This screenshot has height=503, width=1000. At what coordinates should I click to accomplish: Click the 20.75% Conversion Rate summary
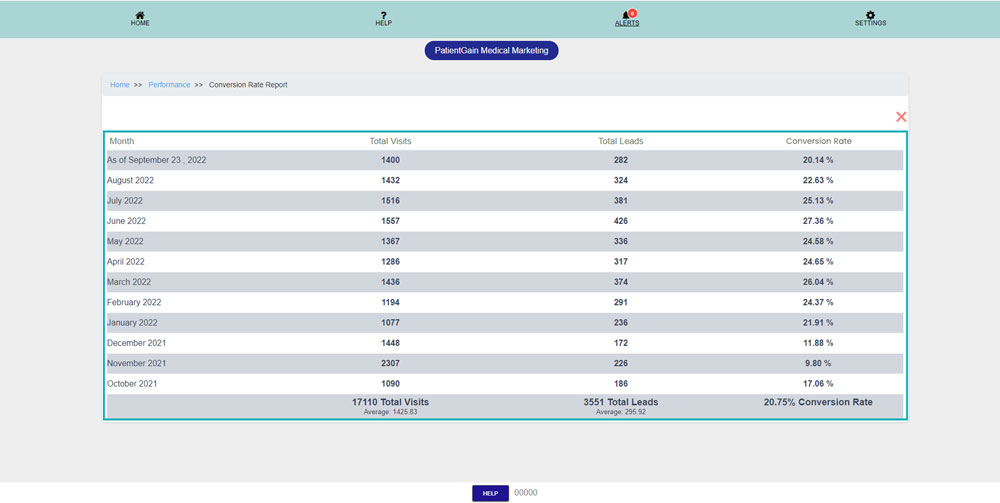[818, 402]
